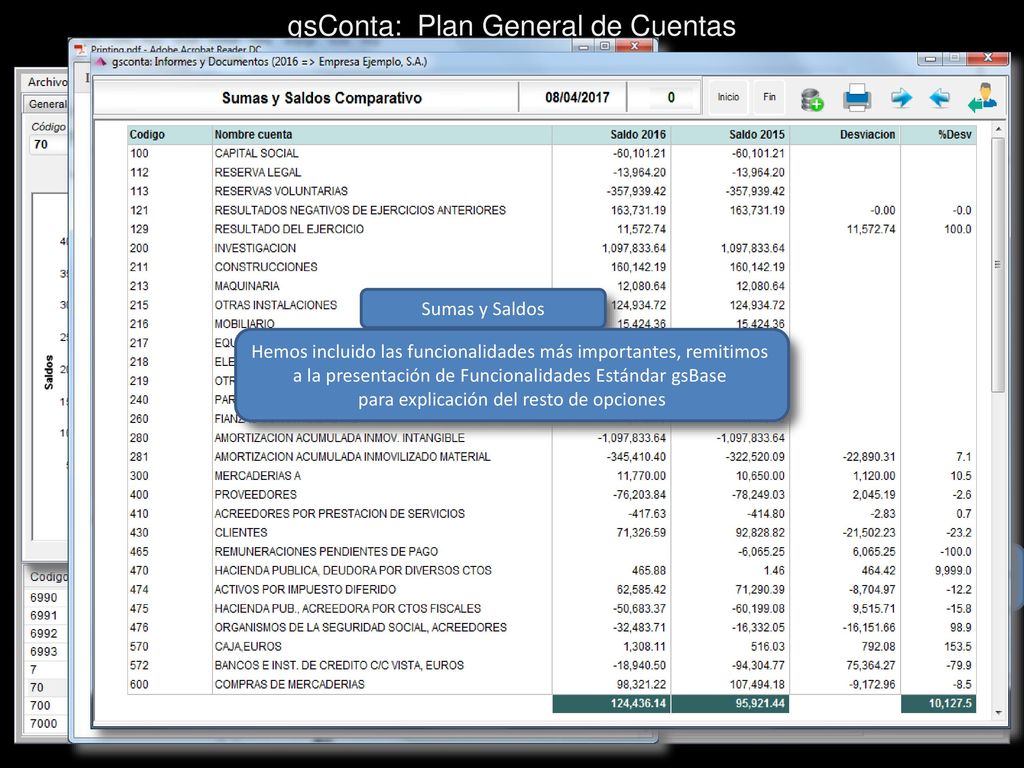This screenshot has width=1024, height=768.
Task: Select the INVESTIGACION row
Action: point(552,248)
